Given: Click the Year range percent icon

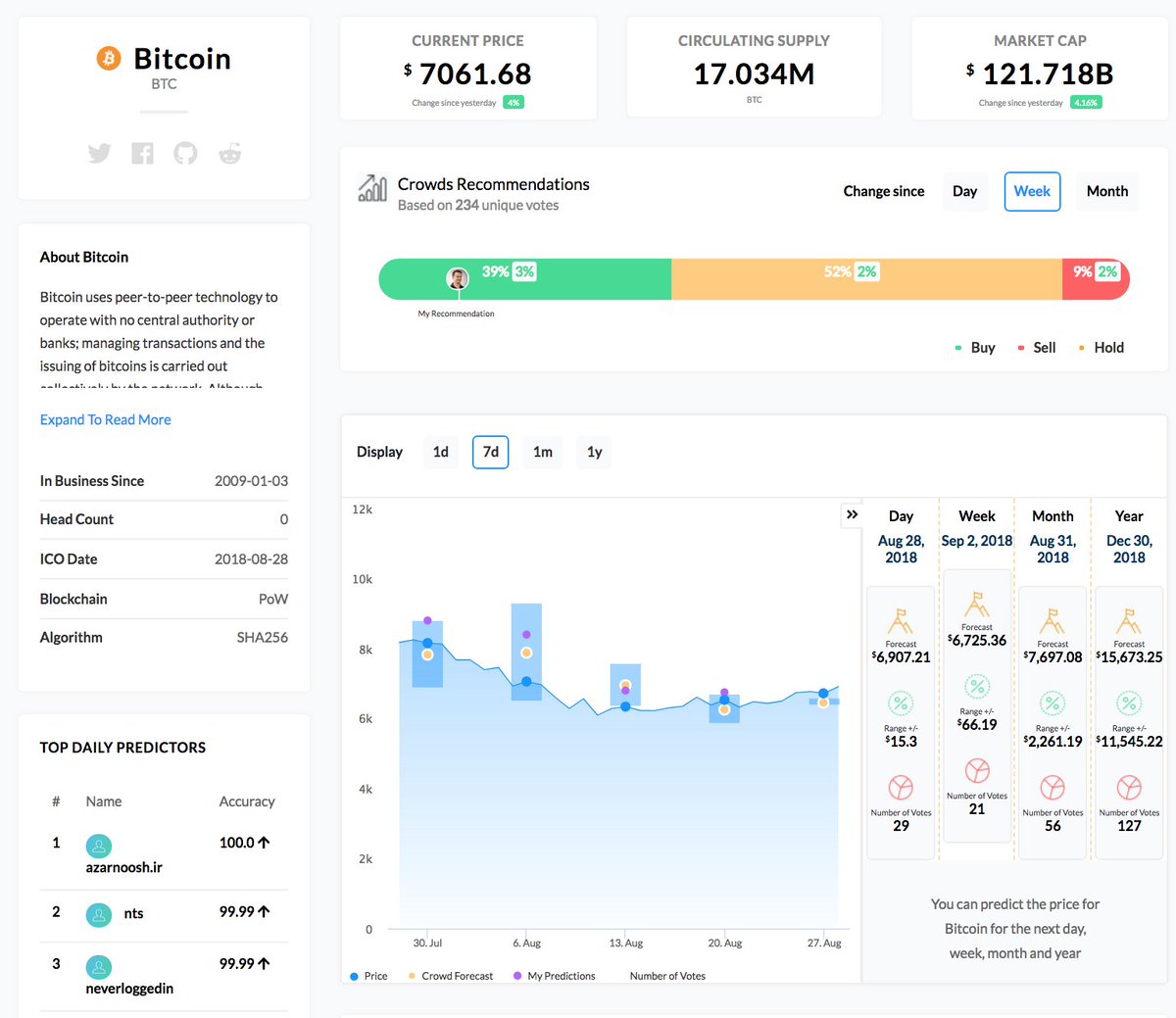Looking at the screenshot, I should pyautogui.click(x=1129, y=703).
